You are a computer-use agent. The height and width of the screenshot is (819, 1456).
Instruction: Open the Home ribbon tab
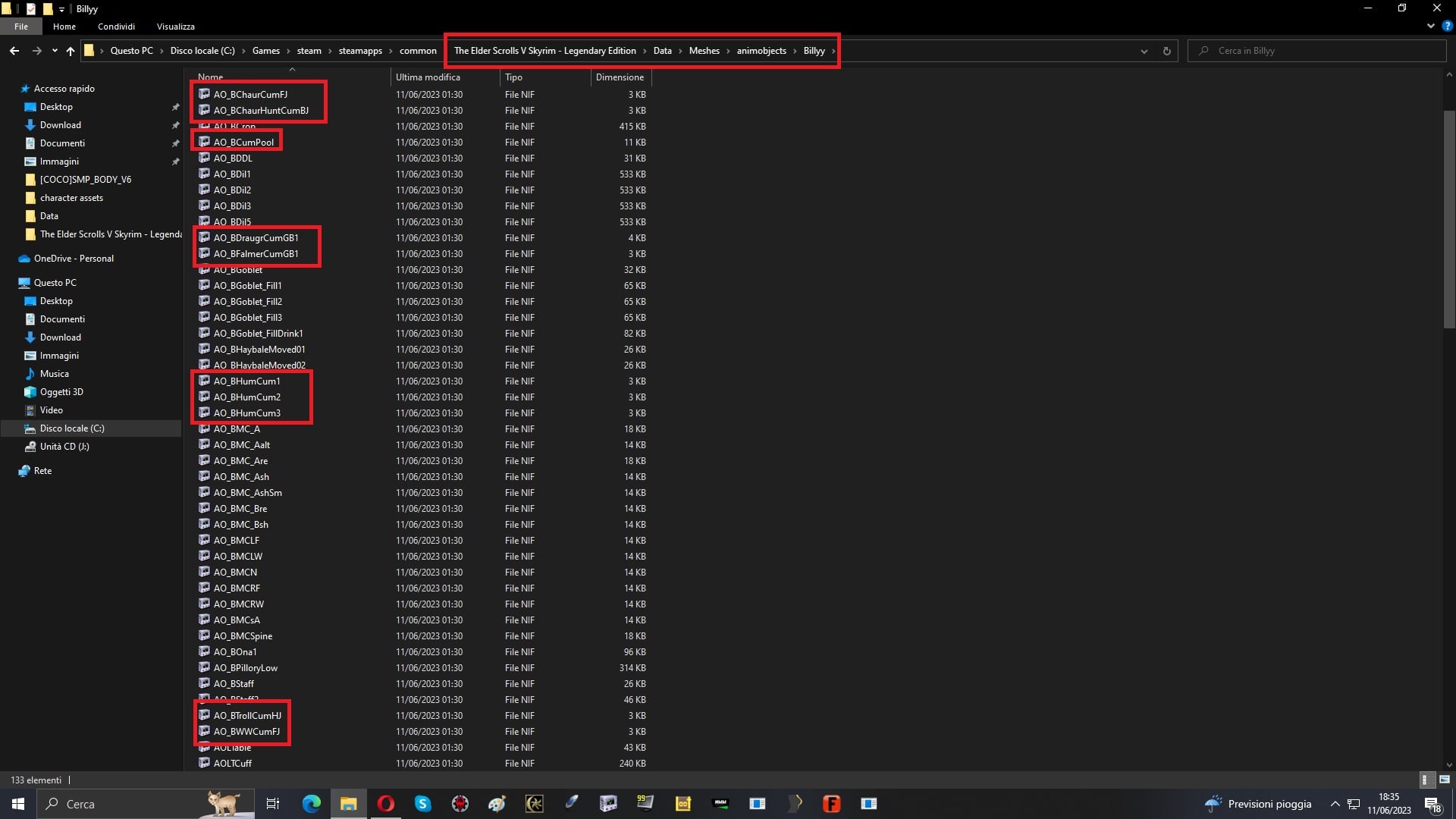pyautogui.click(x=64, y=26)
